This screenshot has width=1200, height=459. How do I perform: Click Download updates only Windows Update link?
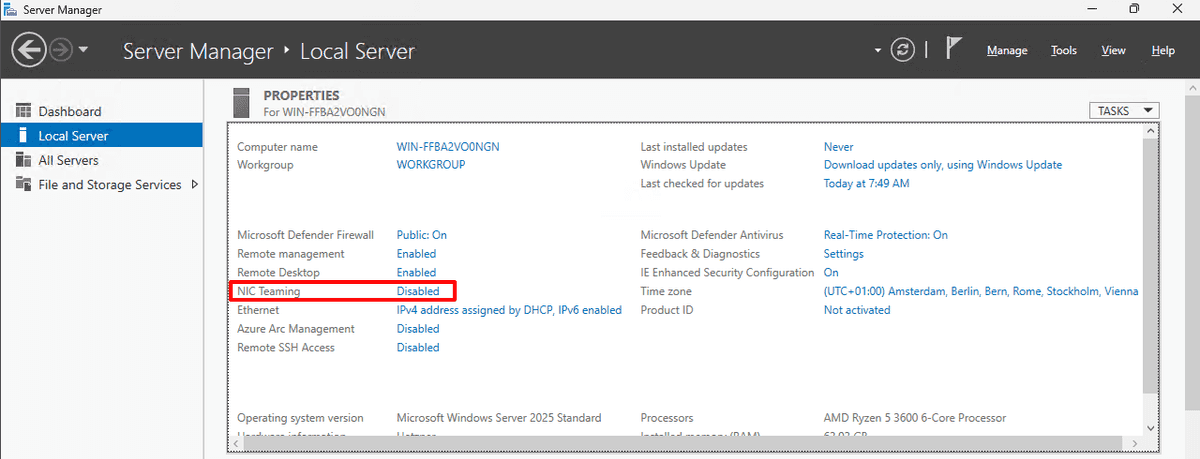click(x=943, y=165)
